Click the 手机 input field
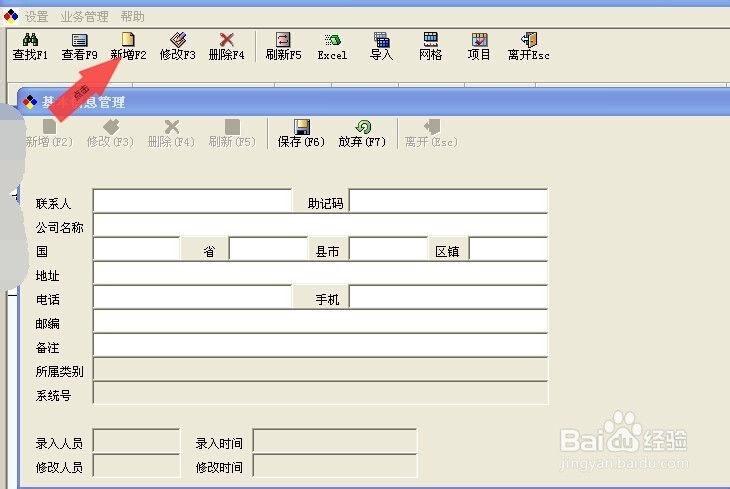 (x=448, y=297)
